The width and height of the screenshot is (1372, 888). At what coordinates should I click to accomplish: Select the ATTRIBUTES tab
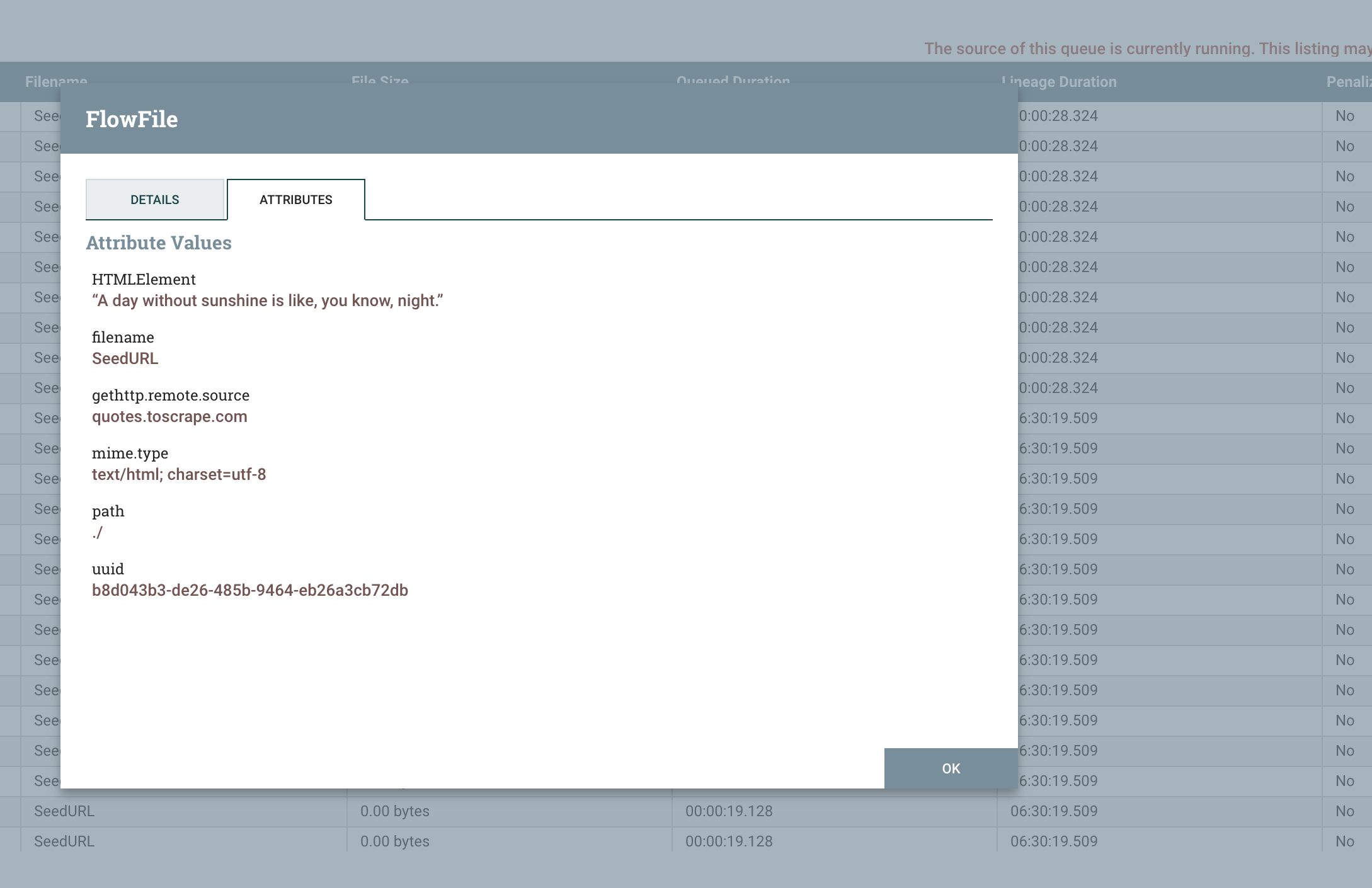coord(295,200)
